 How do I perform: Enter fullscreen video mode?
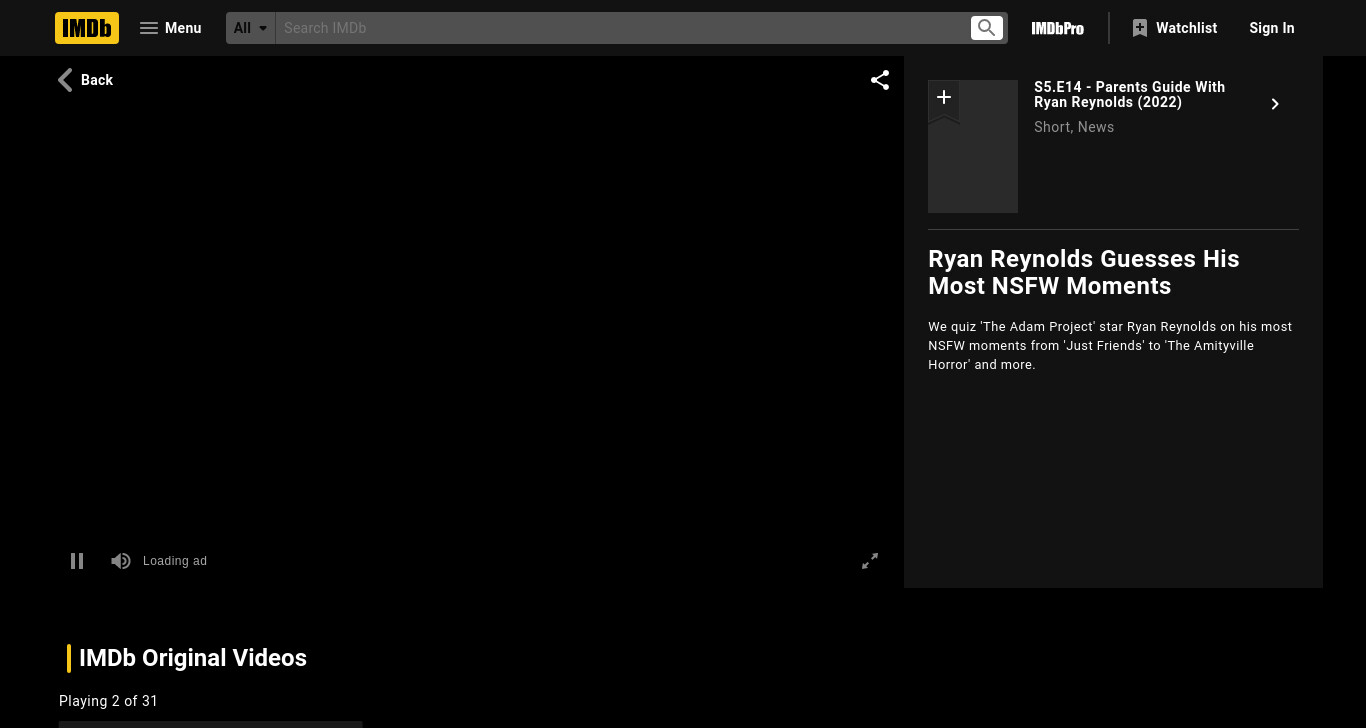tap(870, 561)
